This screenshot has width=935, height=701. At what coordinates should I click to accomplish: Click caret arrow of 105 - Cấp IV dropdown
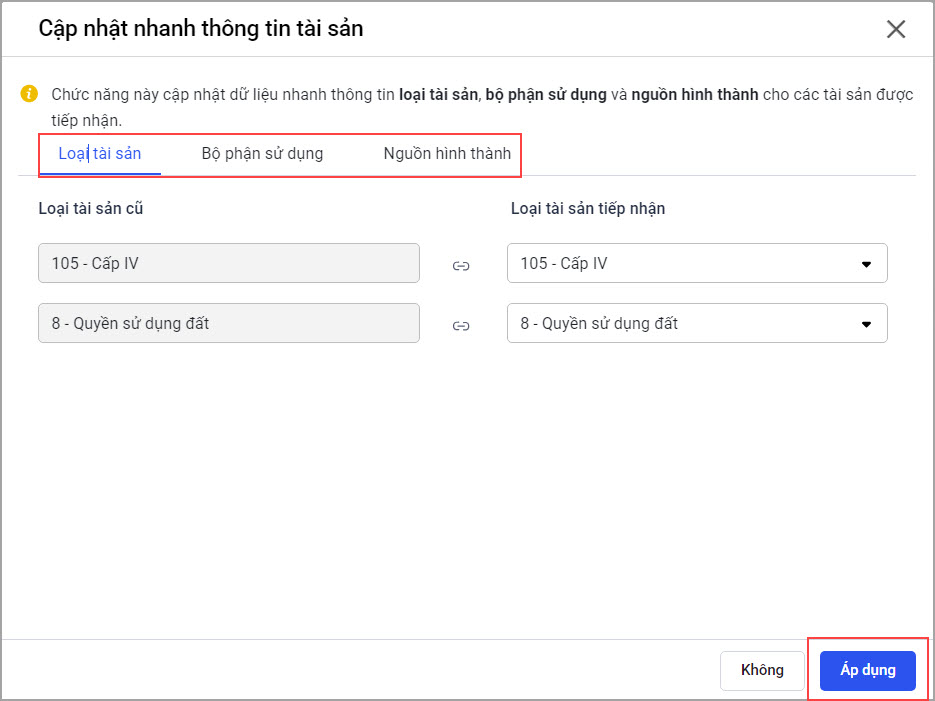point(866,264)
